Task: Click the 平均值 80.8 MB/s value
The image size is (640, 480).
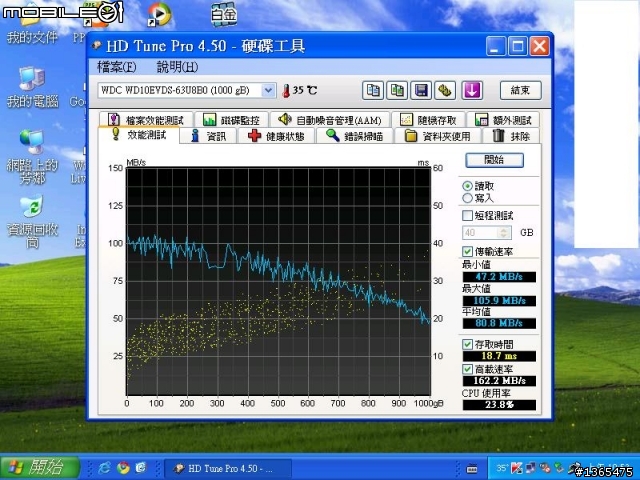Action: pos(499,323)
